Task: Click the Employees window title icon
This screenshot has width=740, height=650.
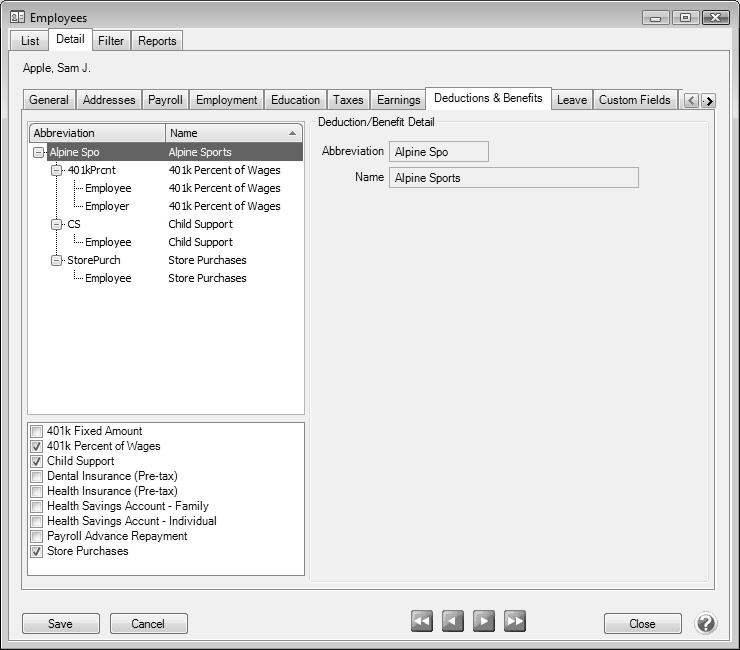Action: 17,17
